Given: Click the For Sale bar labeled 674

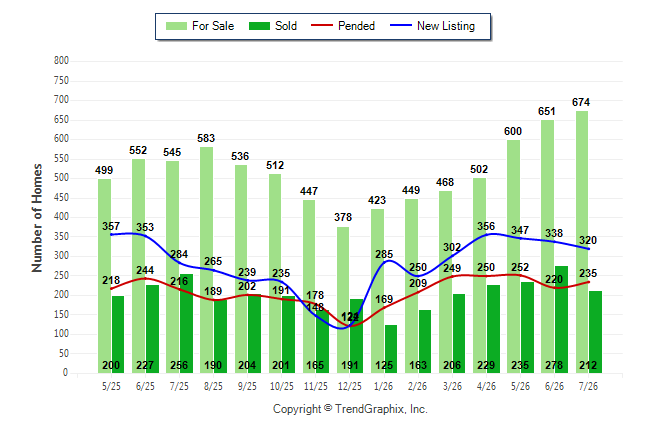Looking at the screenshot, I should pos(582,242).
